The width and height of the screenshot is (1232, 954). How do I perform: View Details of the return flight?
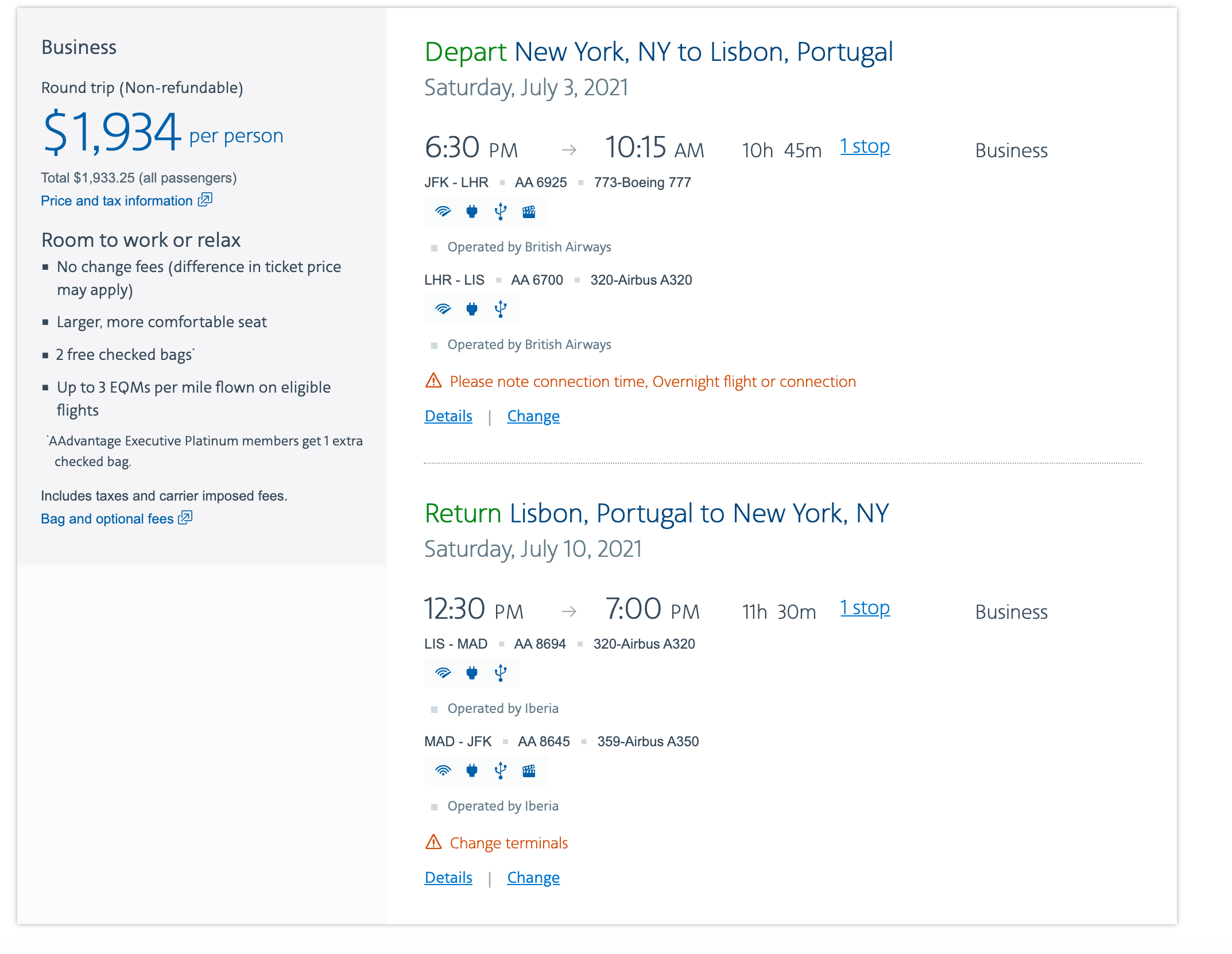pos(448,878)
